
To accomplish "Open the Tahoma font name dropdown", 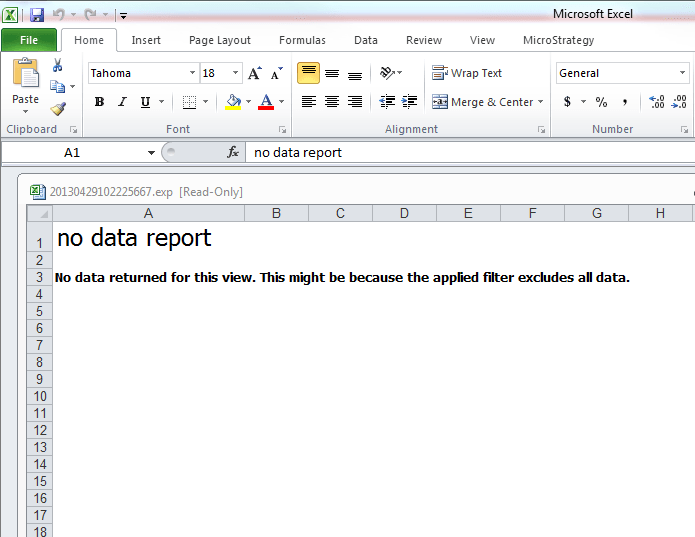I will [x=192, y=73].
